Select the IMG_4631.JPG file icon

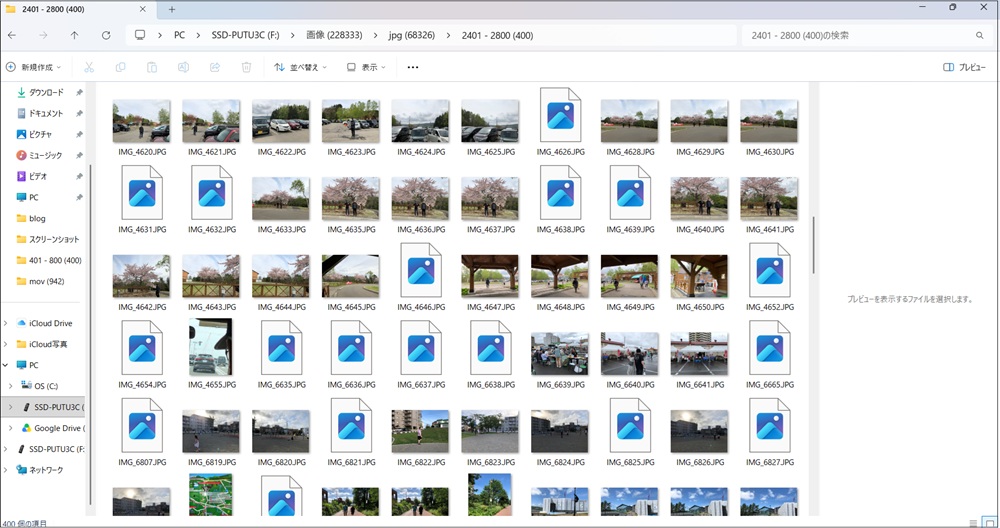pos(142,192)
